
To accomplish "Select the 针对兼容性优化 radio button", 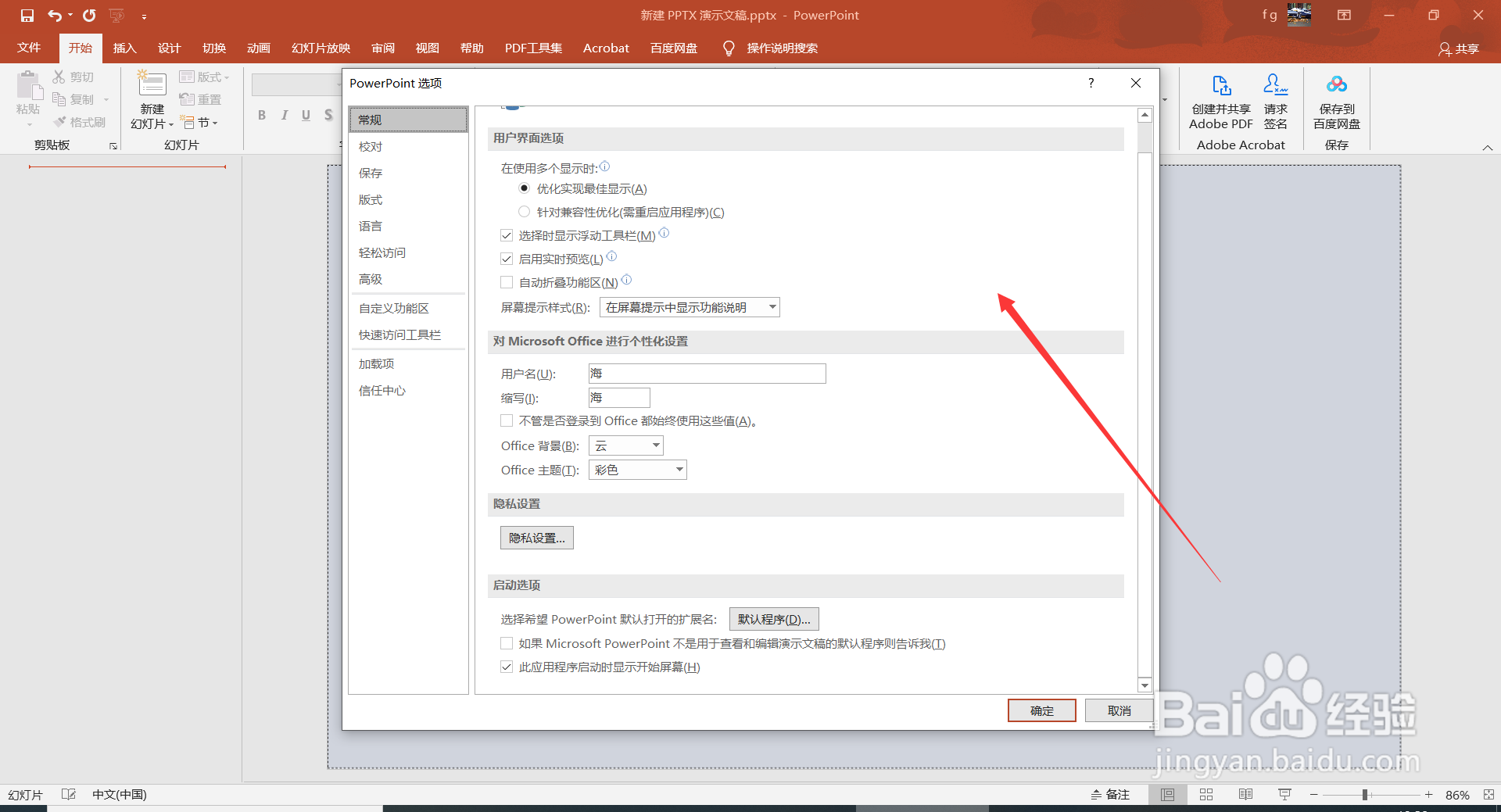I will pyautogui.click(x=524, y=212).
